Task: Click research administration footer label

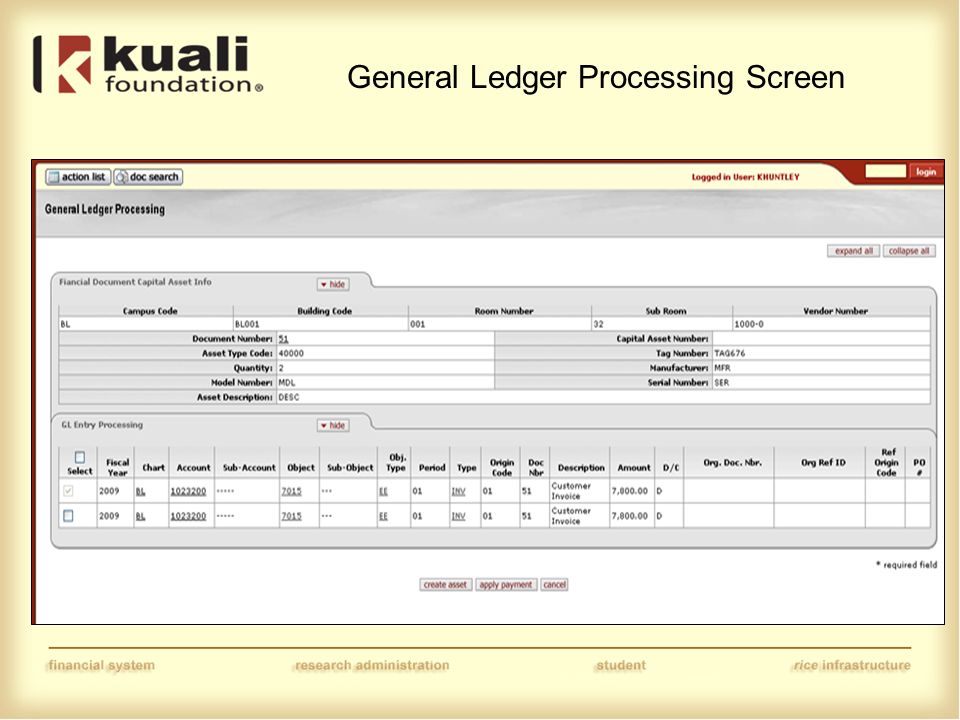Action: point(372,666)
